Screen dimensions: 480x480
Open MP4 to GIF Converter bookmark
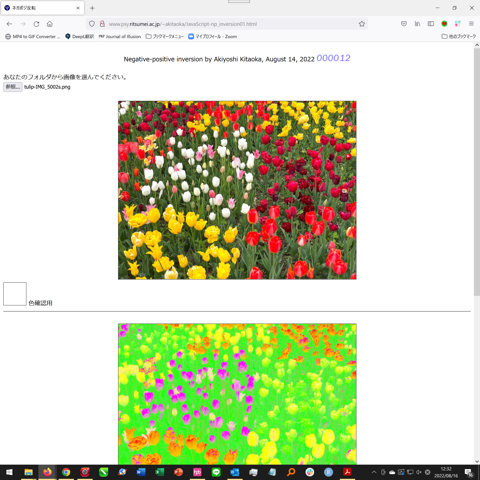pos(33,37)
